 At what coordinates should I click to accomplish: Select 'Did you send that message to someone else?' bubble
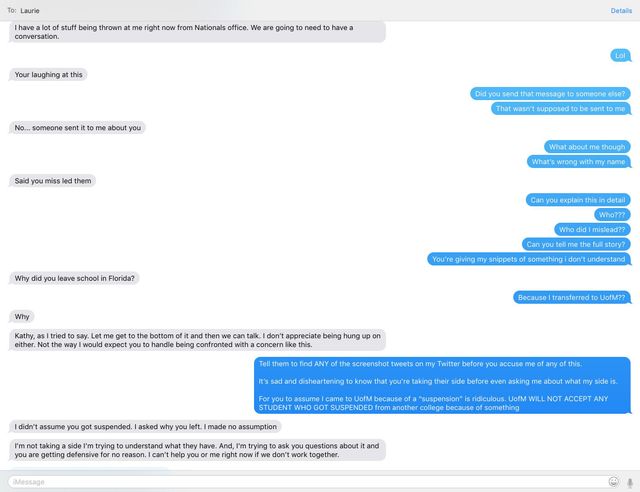point(550,94)
